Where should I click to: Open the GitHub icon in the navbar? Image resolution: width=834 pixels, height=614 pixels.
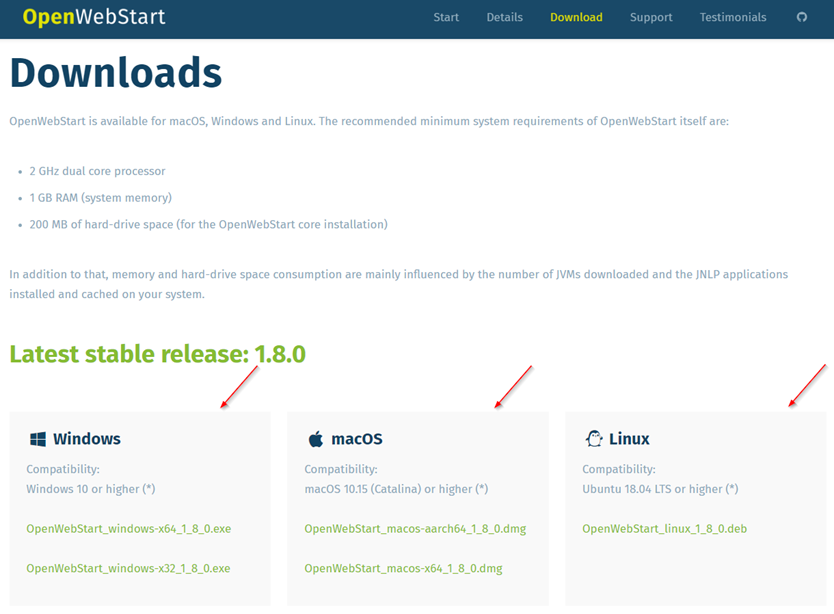802,17
